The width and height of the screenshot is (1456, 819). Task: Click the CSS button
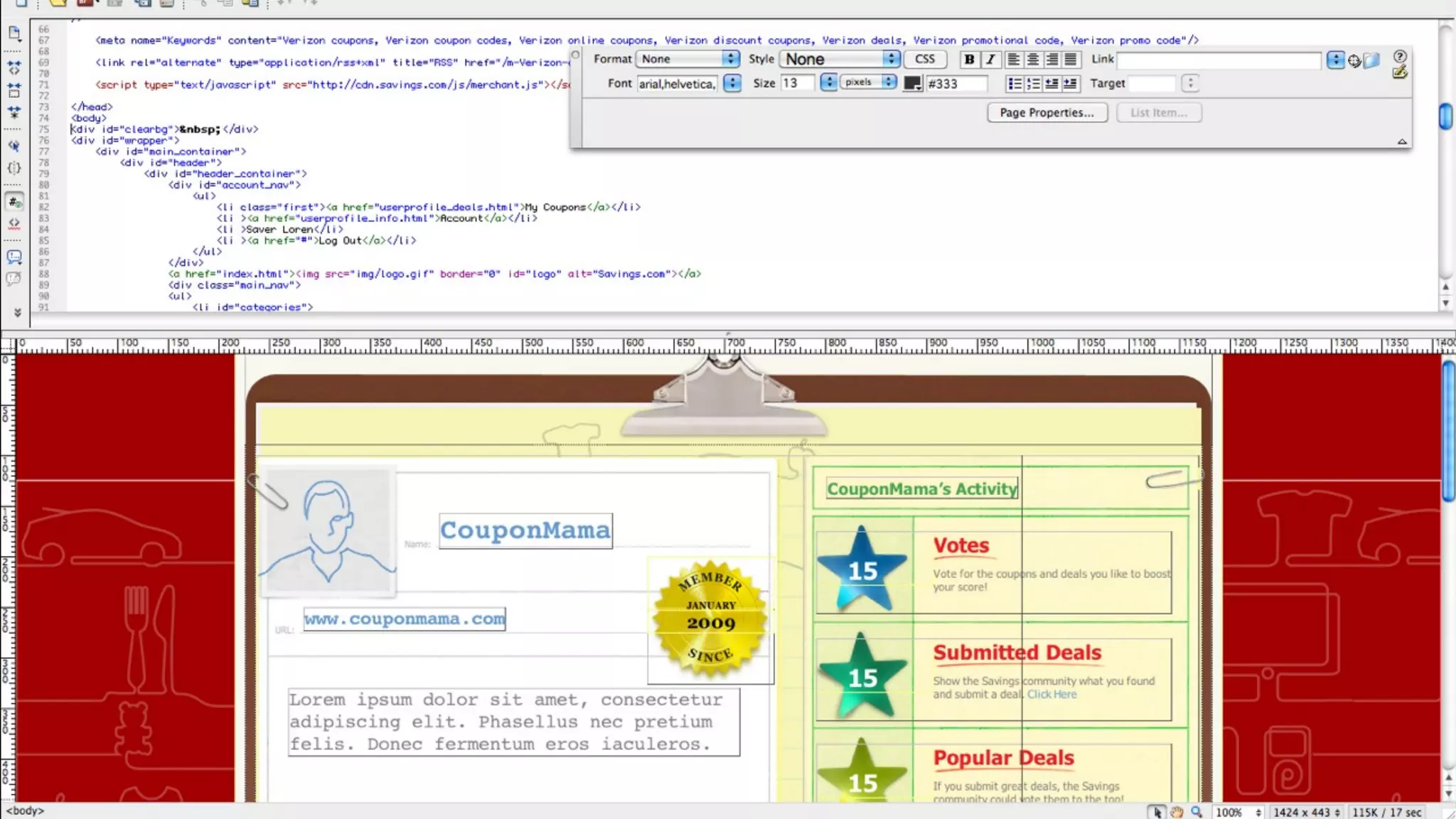point(925,59)
